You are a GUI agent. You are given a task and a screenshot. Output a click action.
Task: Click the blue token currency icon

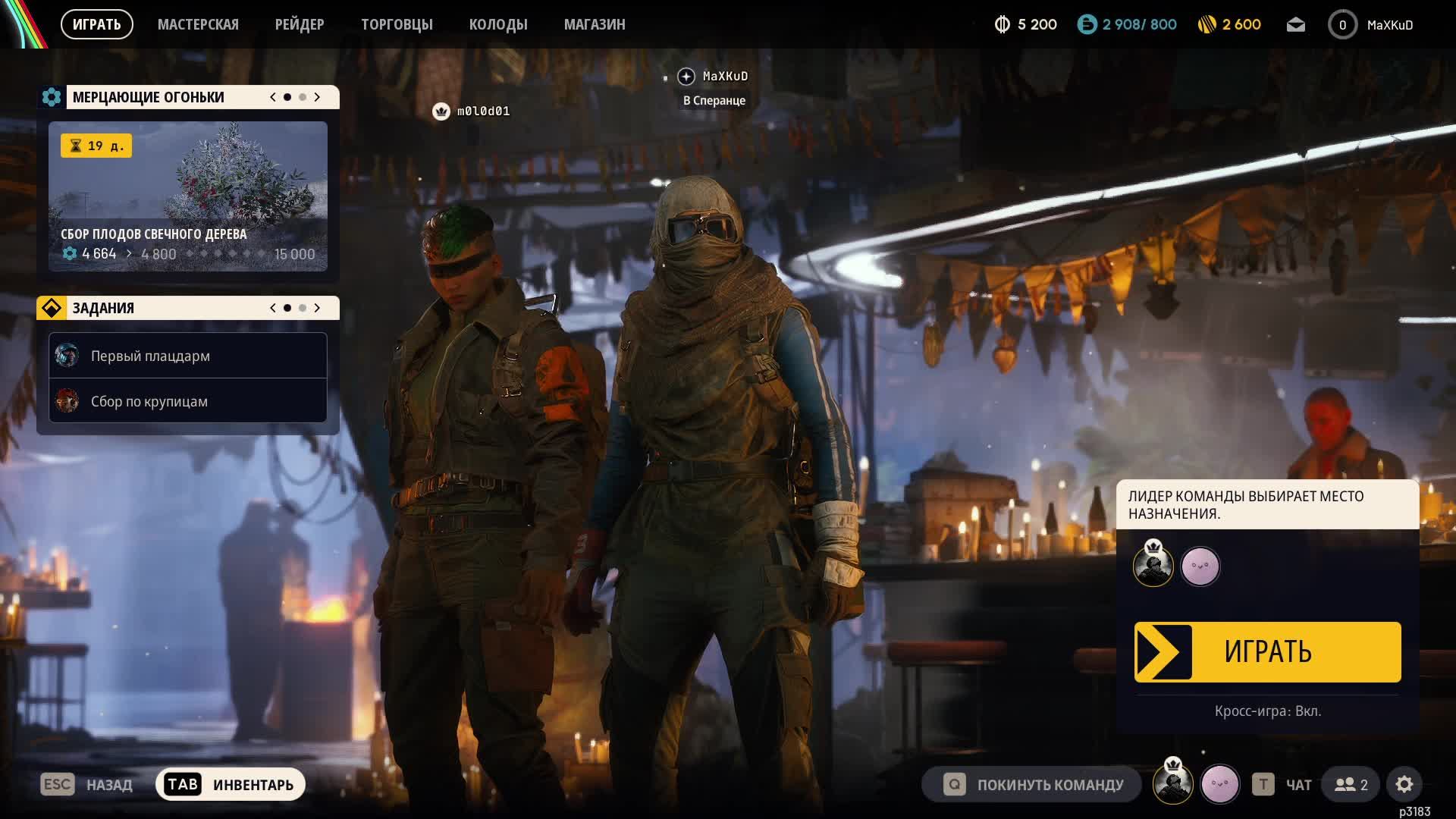coord(1087,25)
